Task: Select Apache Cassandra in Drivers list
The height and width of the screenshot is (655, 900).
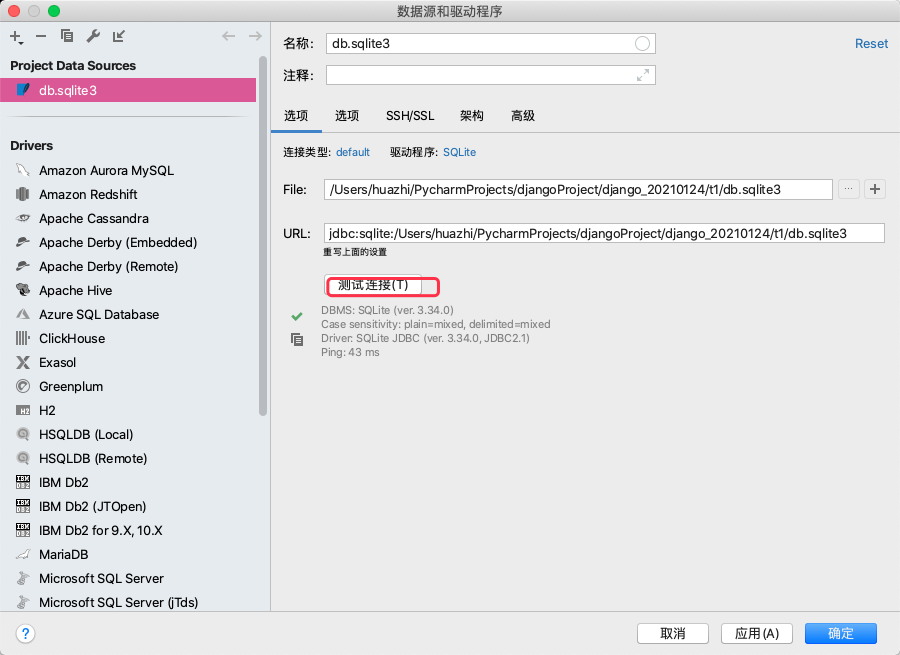Action: (94, 219)
